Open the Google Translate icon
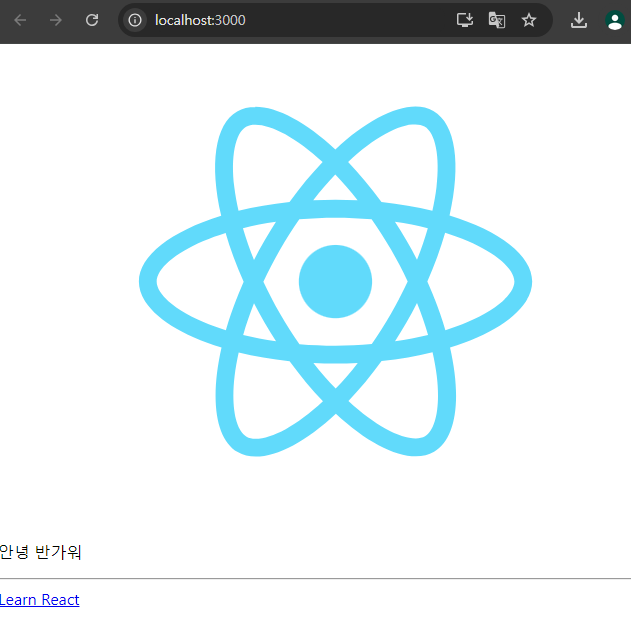This screenshot has height=634, width=631. coord(497,20)
